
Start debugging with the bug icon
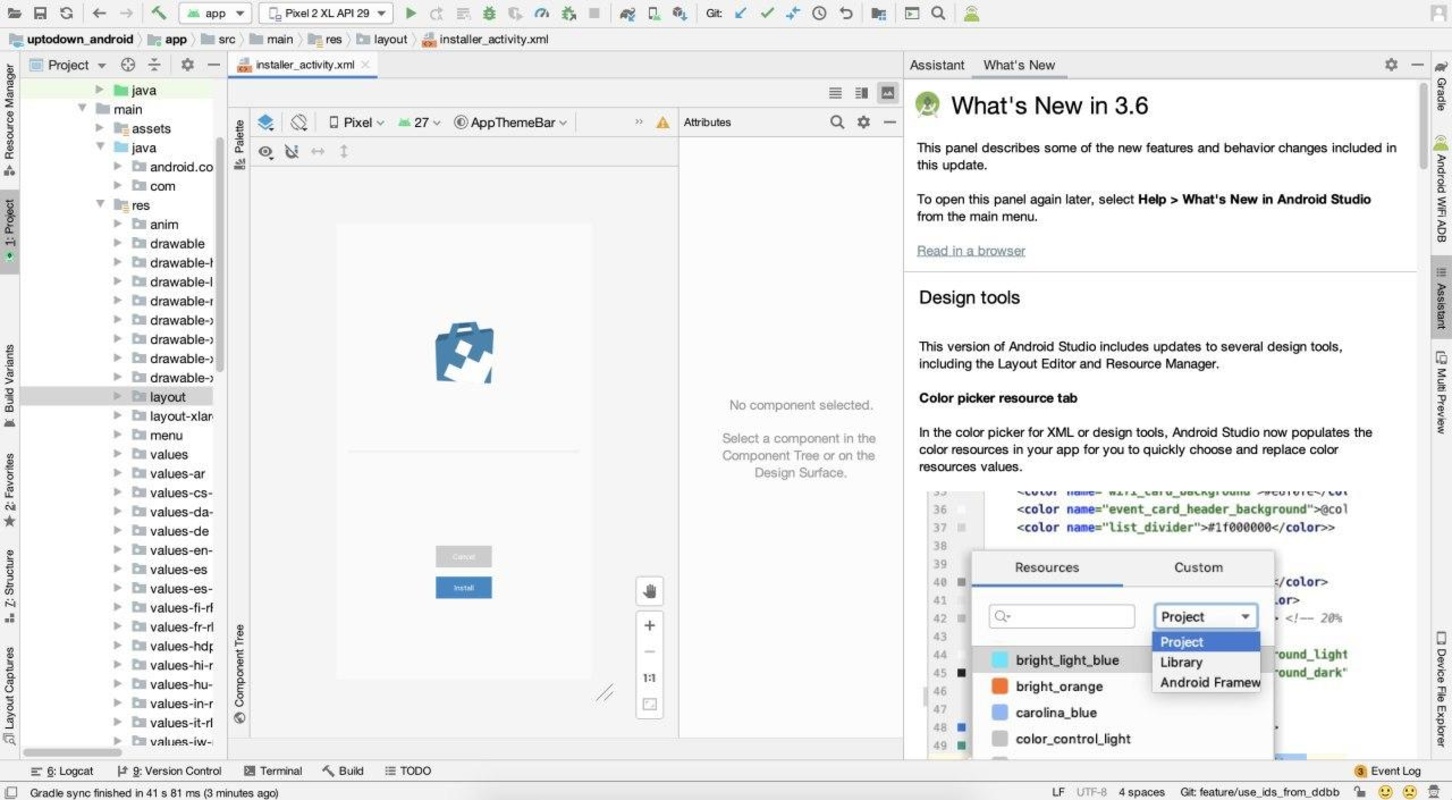coord(489,13)
